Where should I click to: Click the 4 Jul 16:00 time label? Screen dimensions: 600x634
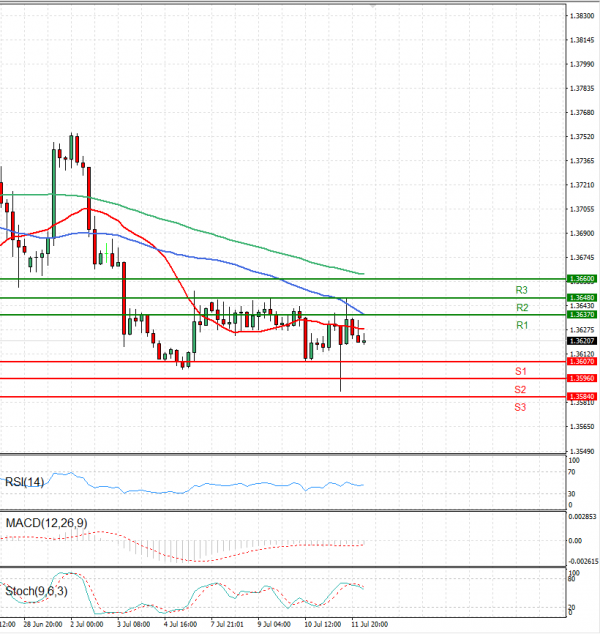(x=180, y=624)
